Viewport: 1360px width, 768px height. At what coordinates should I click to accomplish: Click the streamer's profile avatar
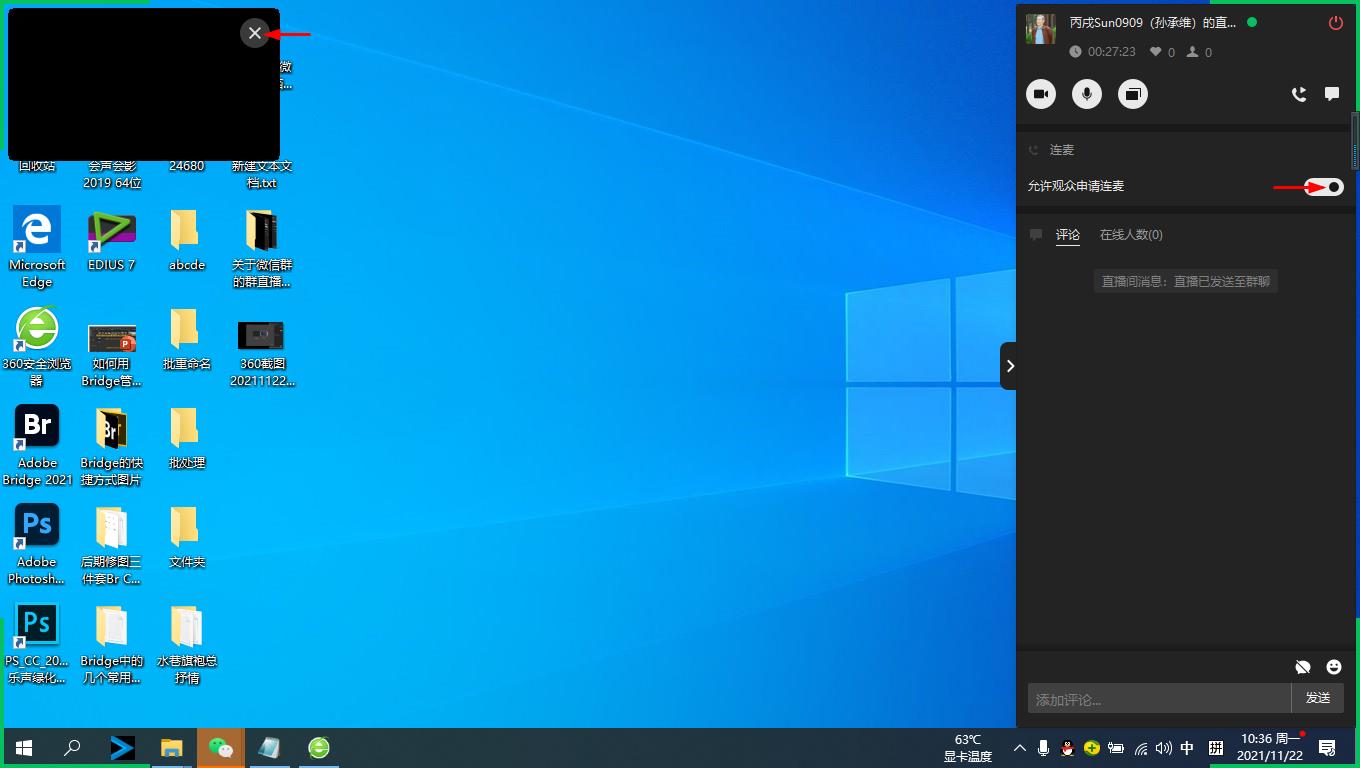click(x=1041, y=29)
